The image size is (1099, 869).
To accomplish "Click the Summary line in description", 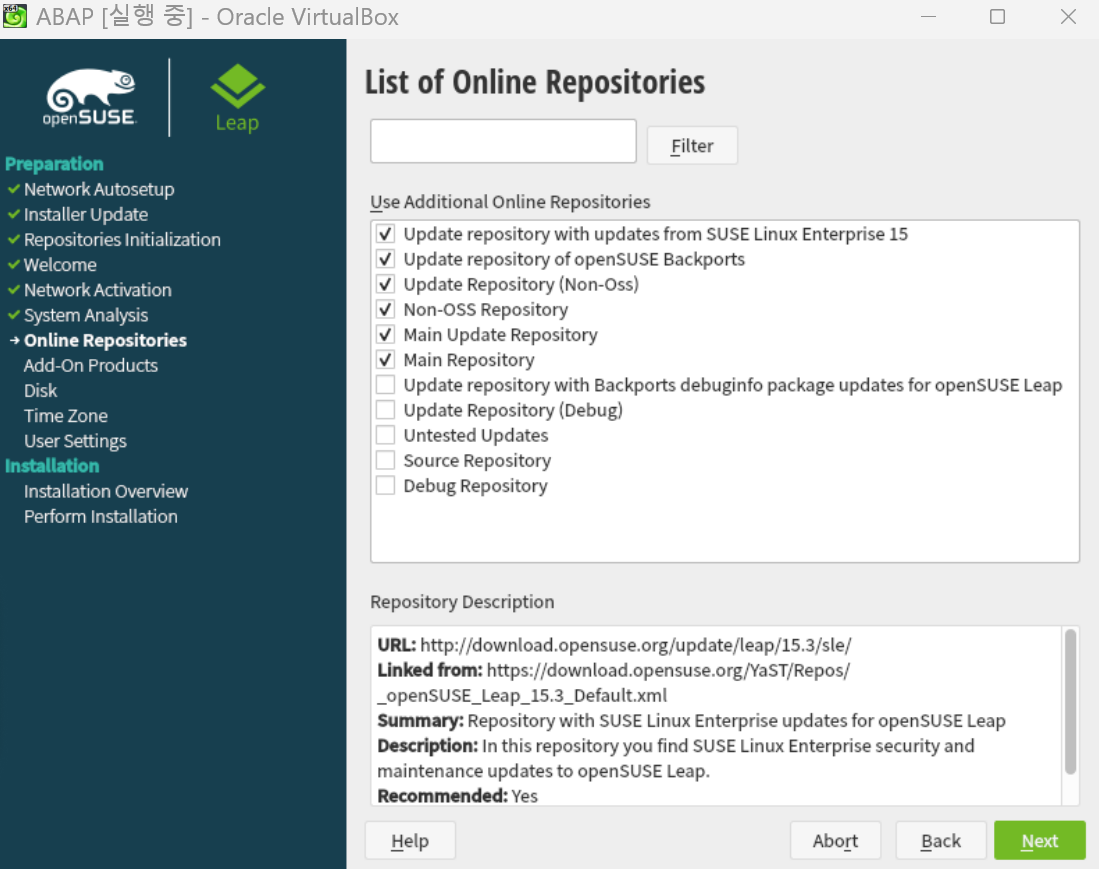I will (x=691, y=720).
